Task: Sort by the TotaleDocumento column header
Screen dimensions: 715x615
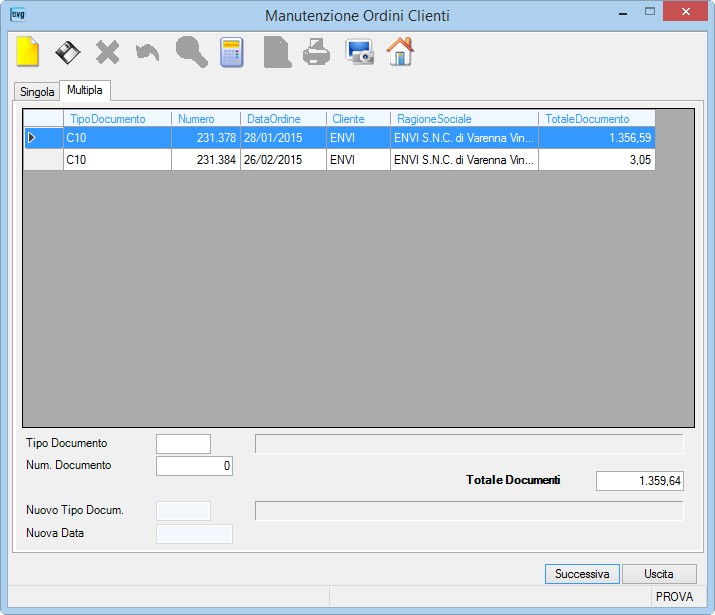Action: coord(596,119)
